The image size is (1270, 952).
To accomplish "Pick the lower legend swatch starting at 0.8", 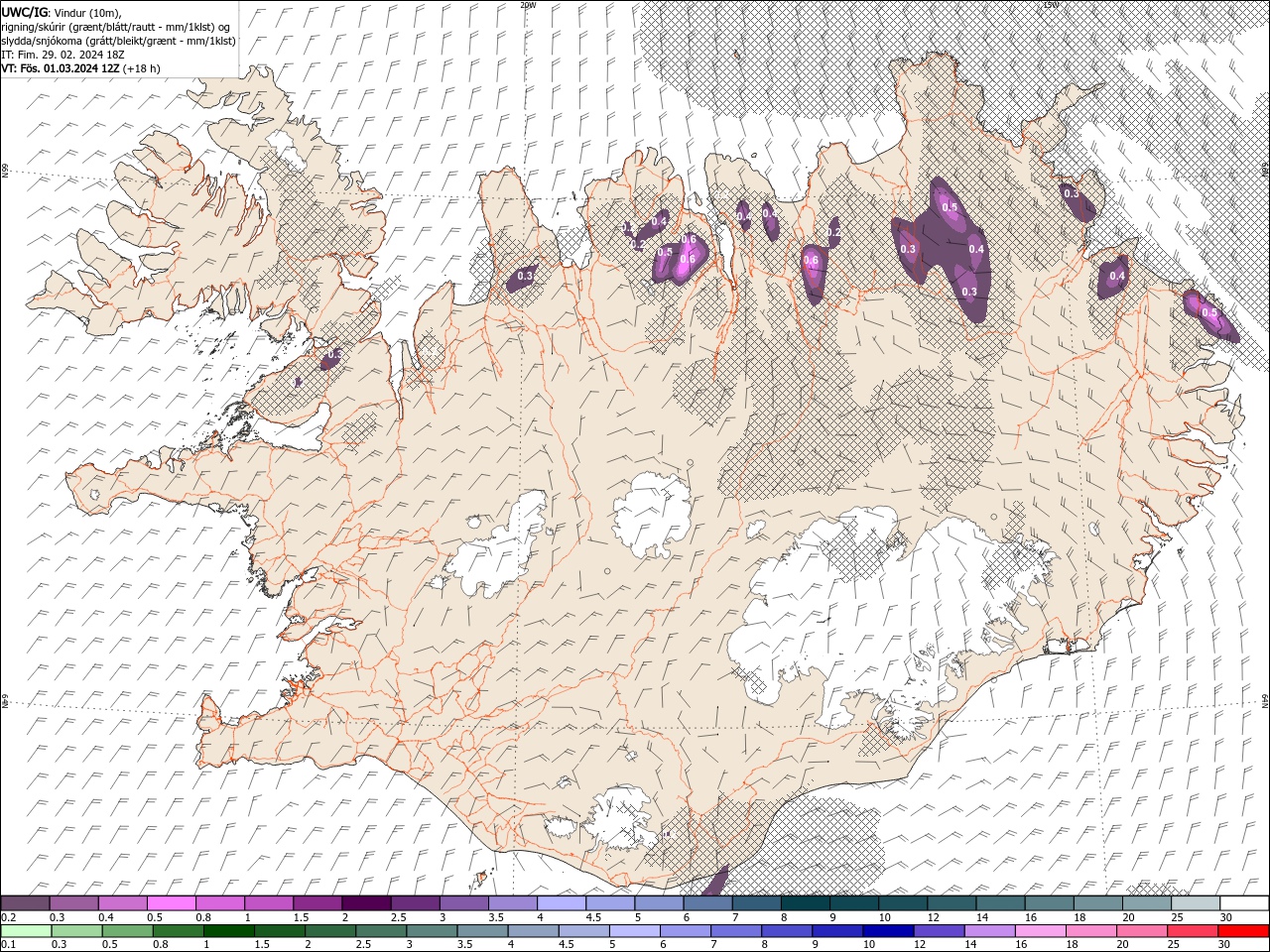I will (x=178, y=930).
